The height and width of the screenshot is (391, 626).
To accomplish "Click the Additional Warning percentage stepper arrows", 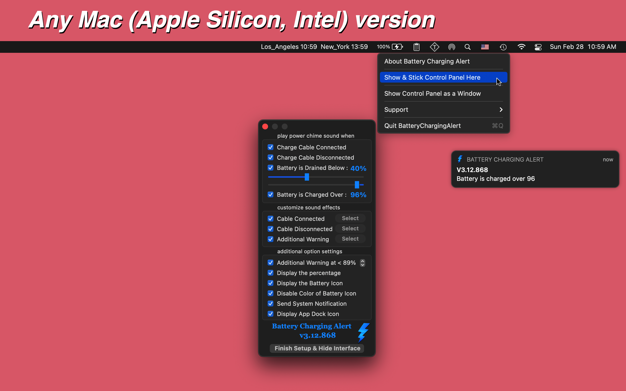I will (363, 263).
